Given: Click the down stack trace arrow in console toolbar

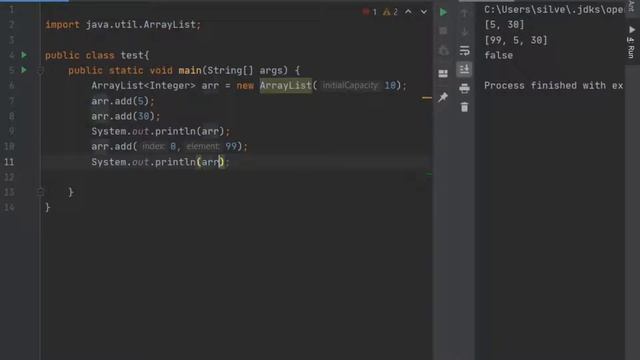Looking at the screenshot, I should pos(464,31).
